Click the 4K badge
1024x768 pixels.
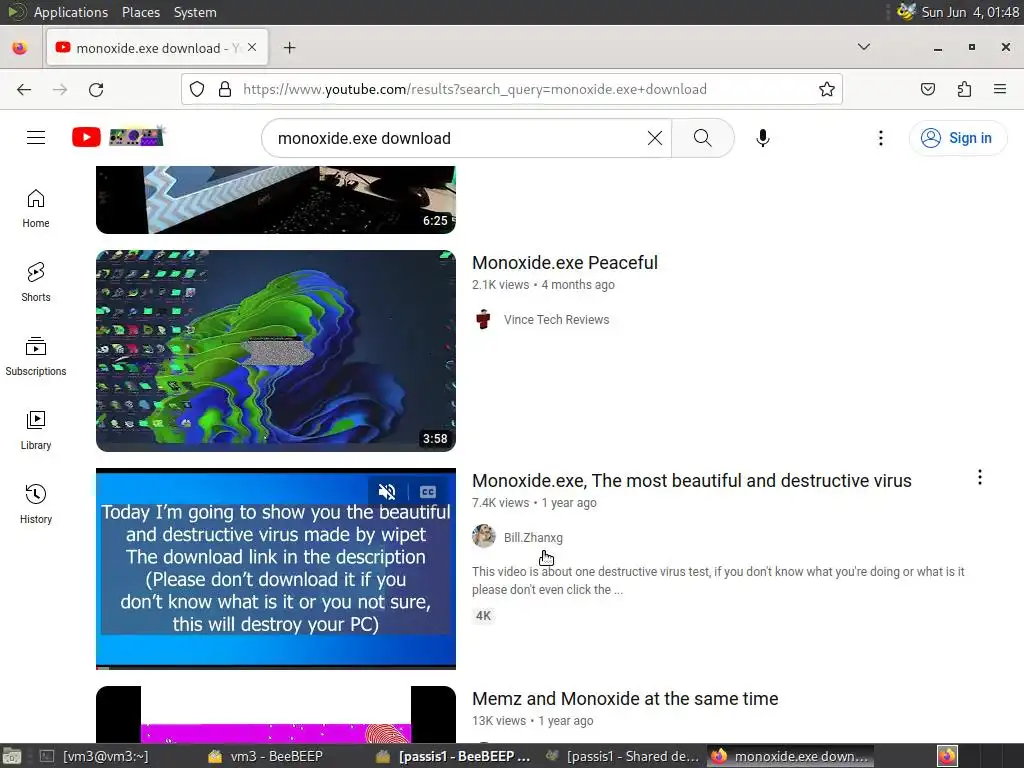(x=483, y=615)
